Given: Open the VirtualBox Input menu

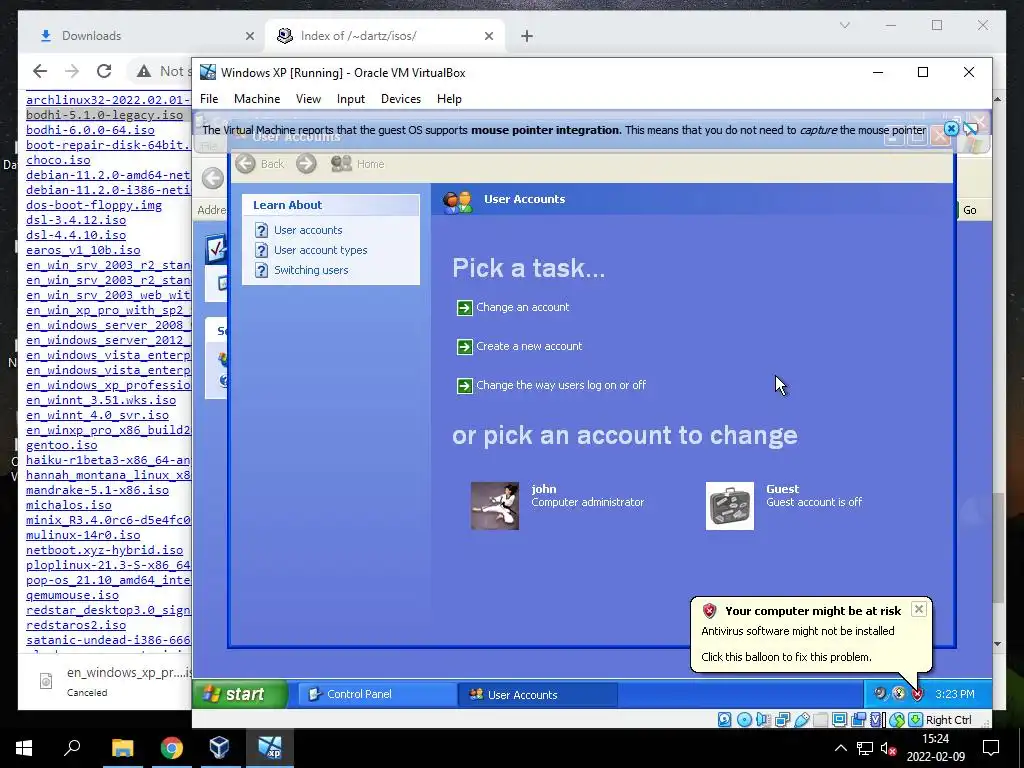Looking at the screenshot, I should [351, 99].
